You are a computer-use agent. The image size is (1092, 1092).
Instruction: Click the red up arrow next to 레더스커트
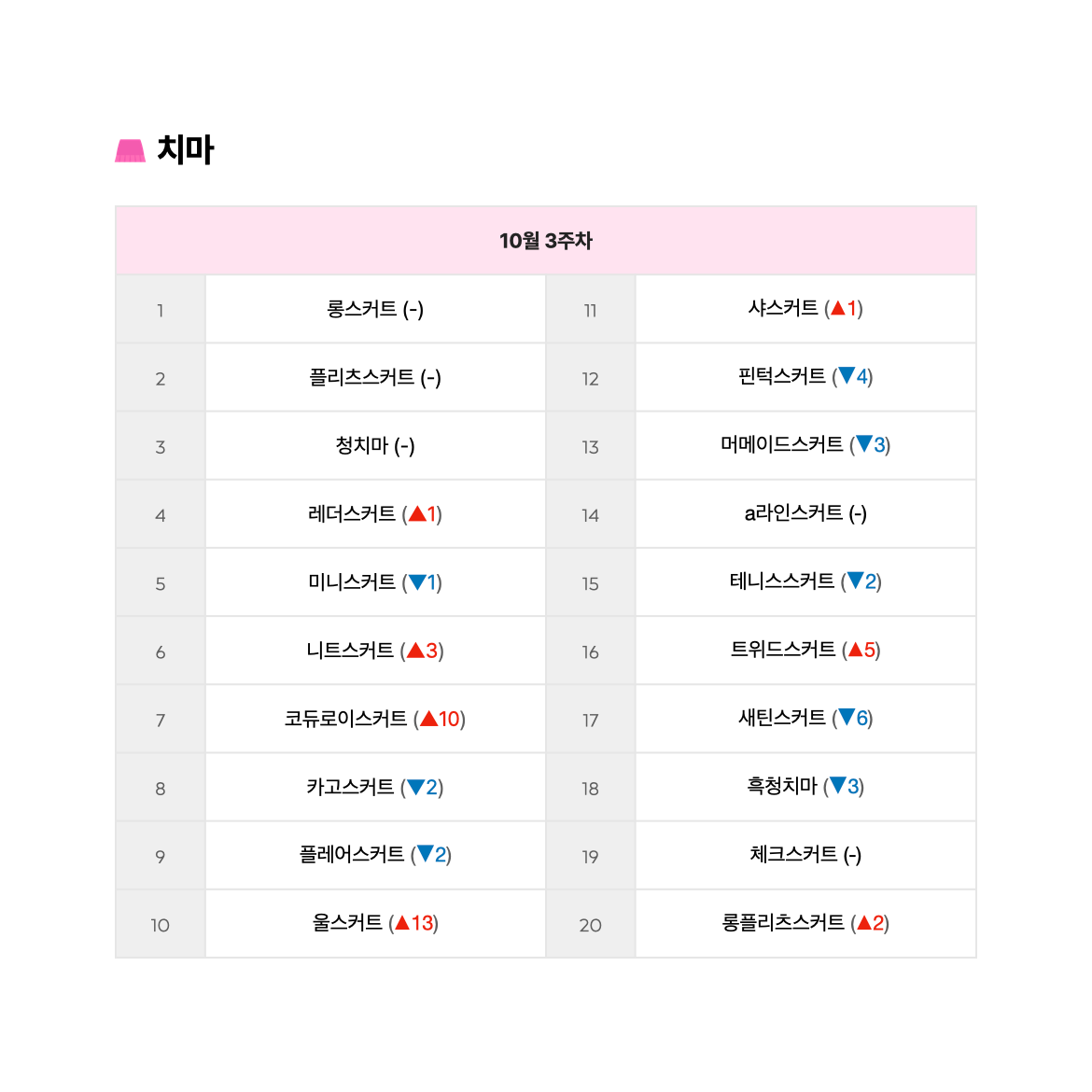pos(417,514)
